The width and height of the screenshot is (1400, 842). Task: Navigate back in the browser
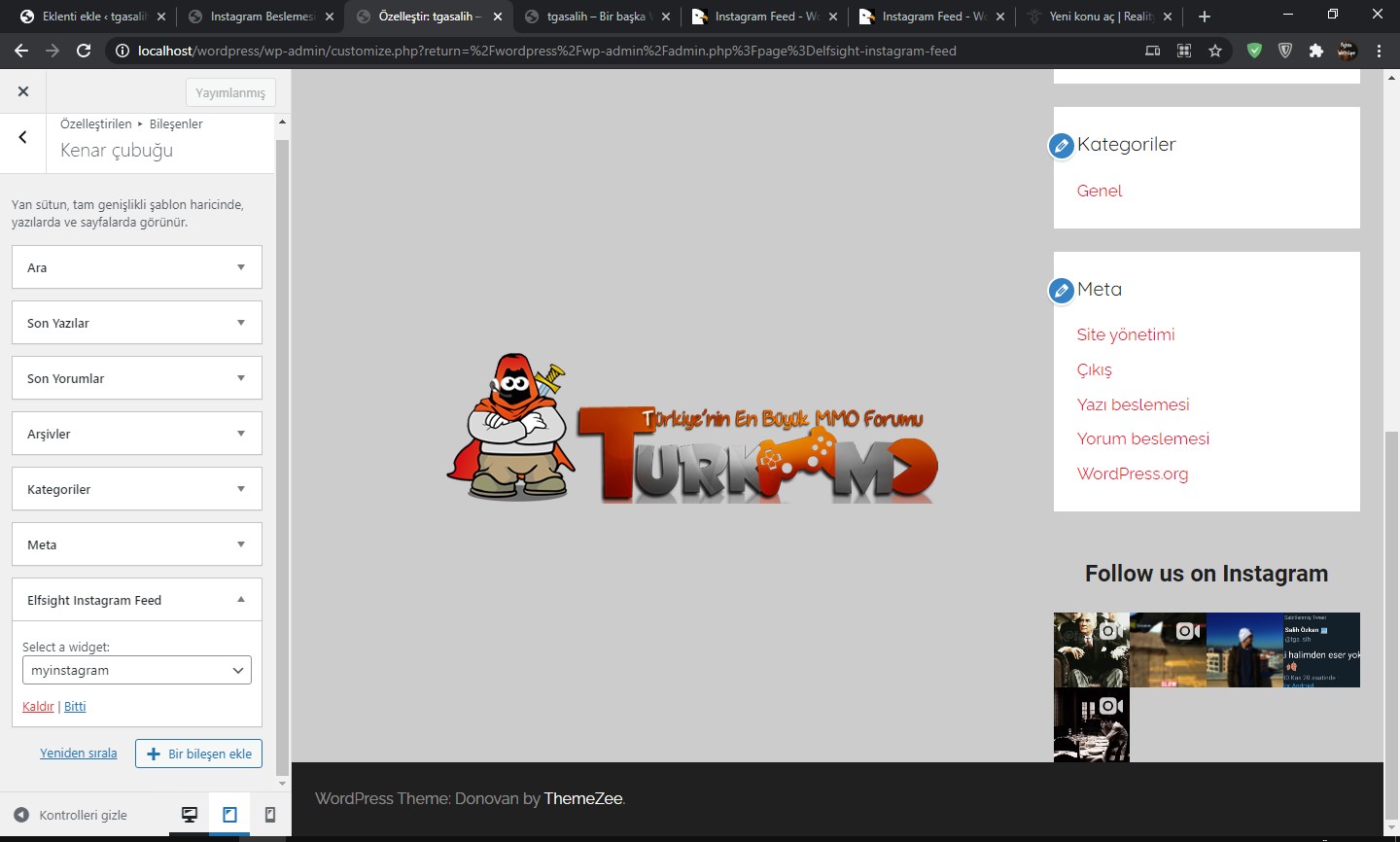tap(21, 51)
